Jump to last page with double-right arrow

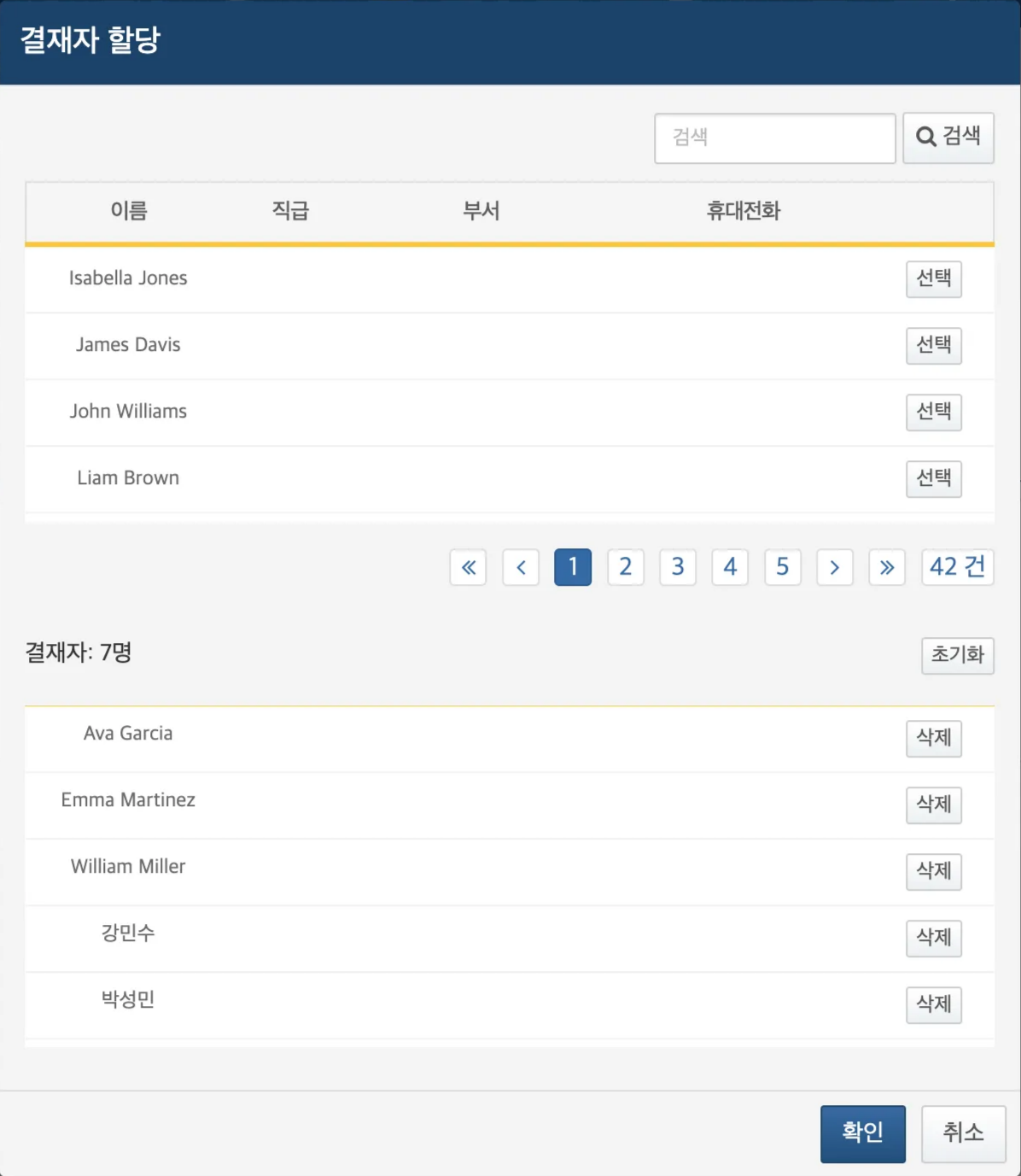[x=887, y=567]
